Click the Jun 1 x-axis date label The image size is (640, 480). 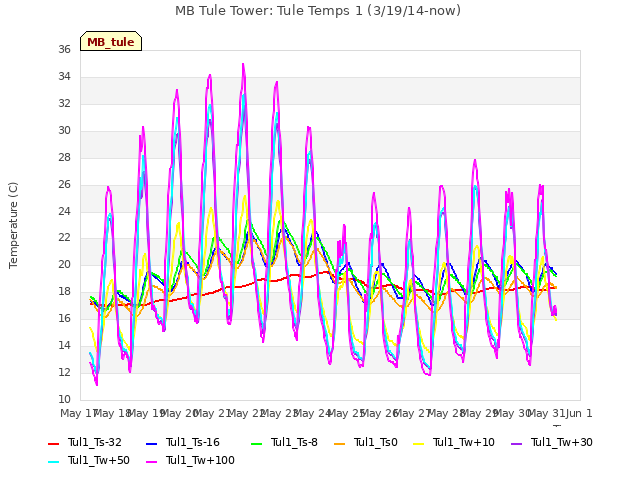tap(579, 413)
